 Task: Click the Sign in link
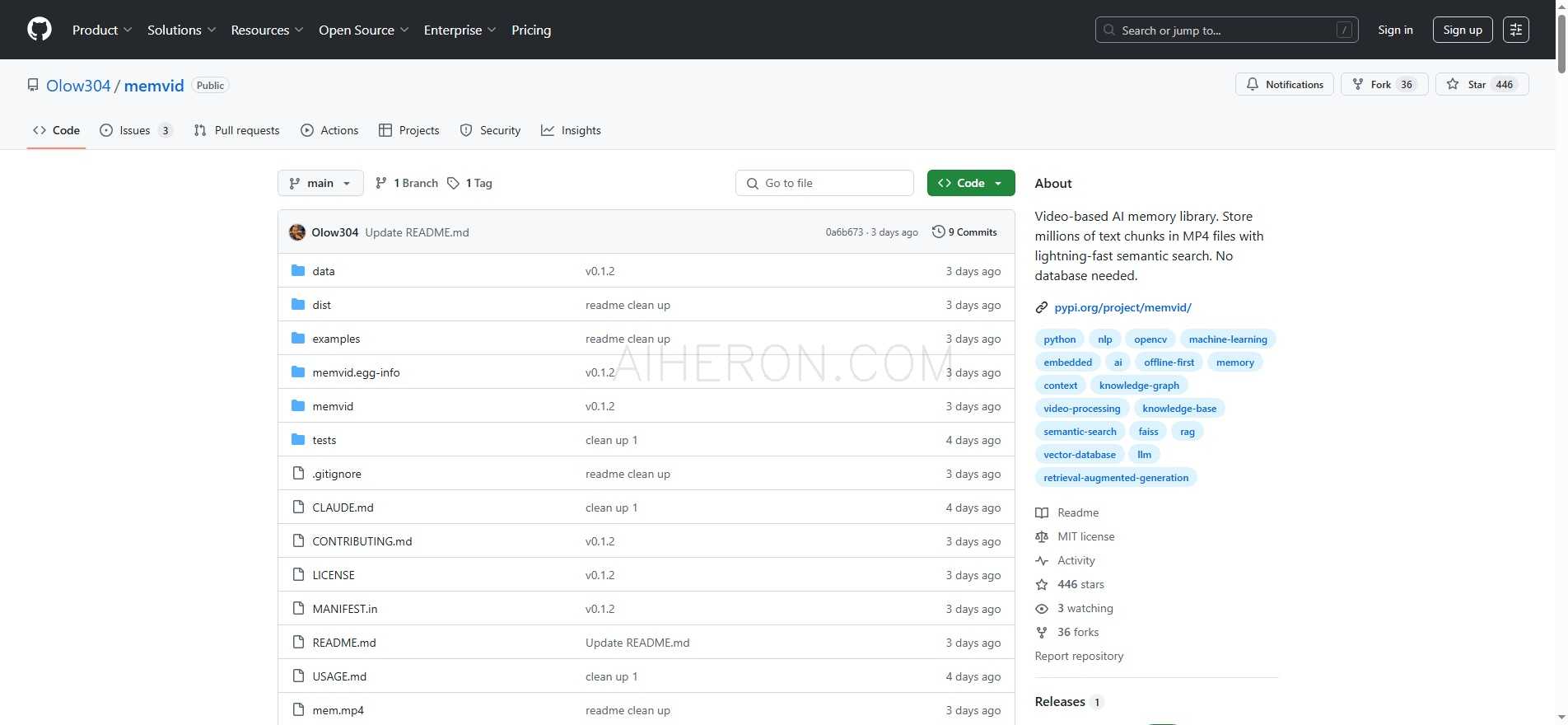(x=1395, y=30)
